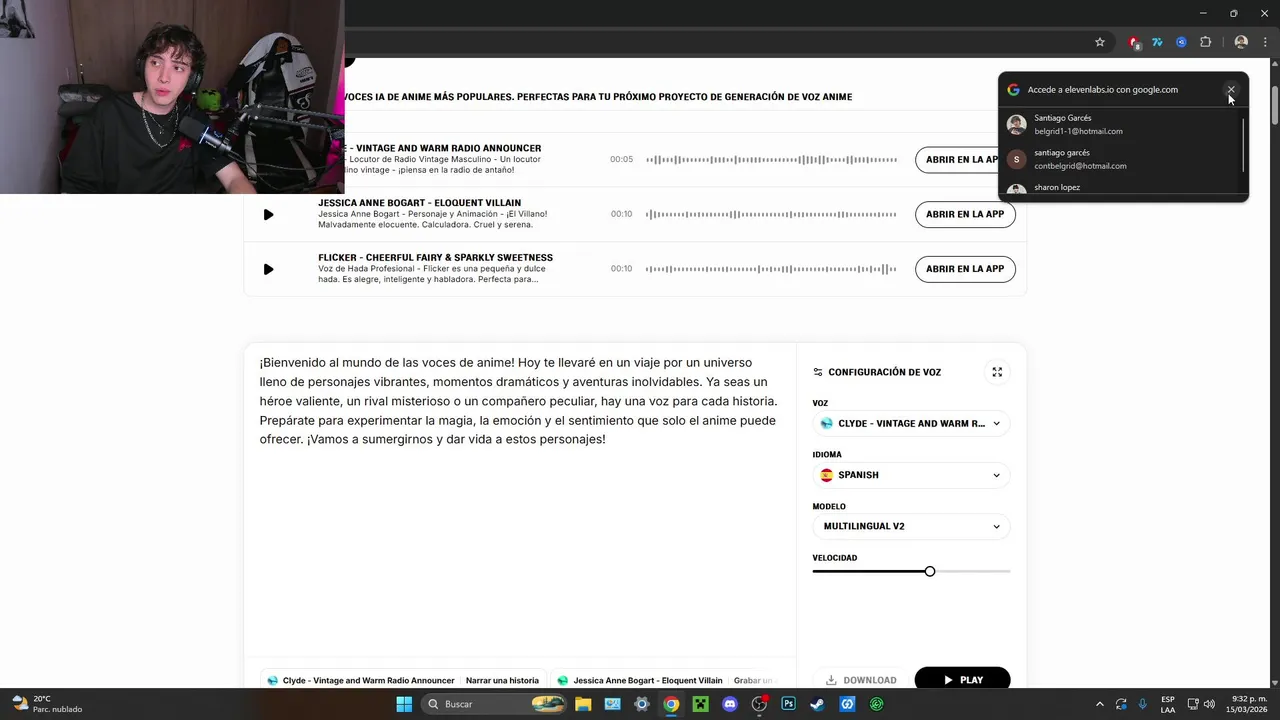Open the clock and date calendar

tap(1247, 704)
